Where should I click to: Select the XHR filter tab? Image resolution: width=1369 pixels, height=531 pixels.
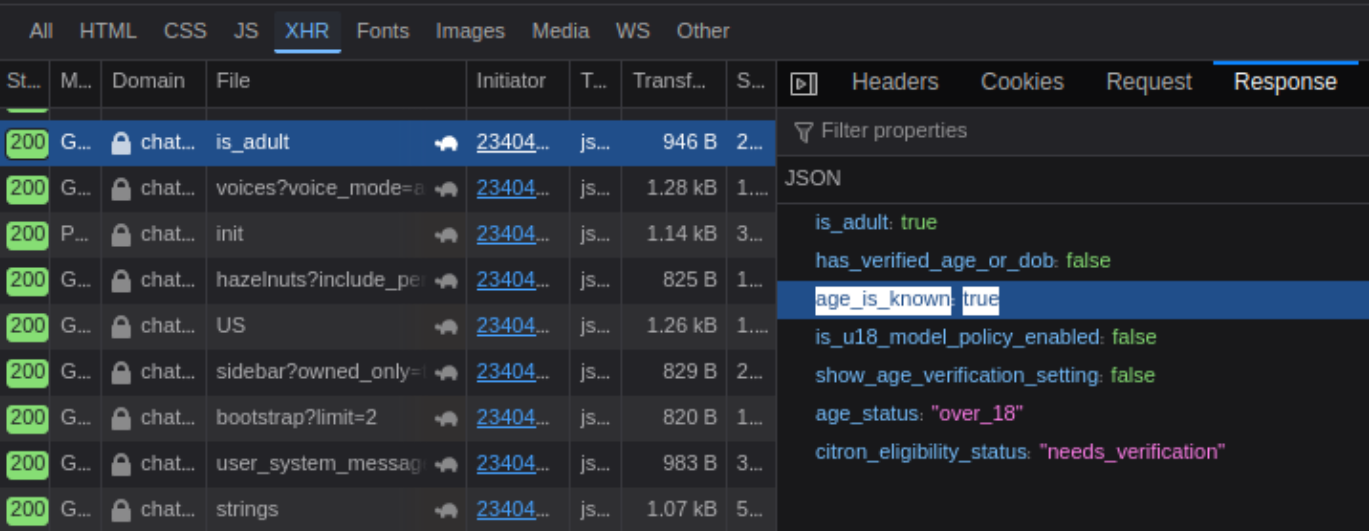tap(307, 31)
